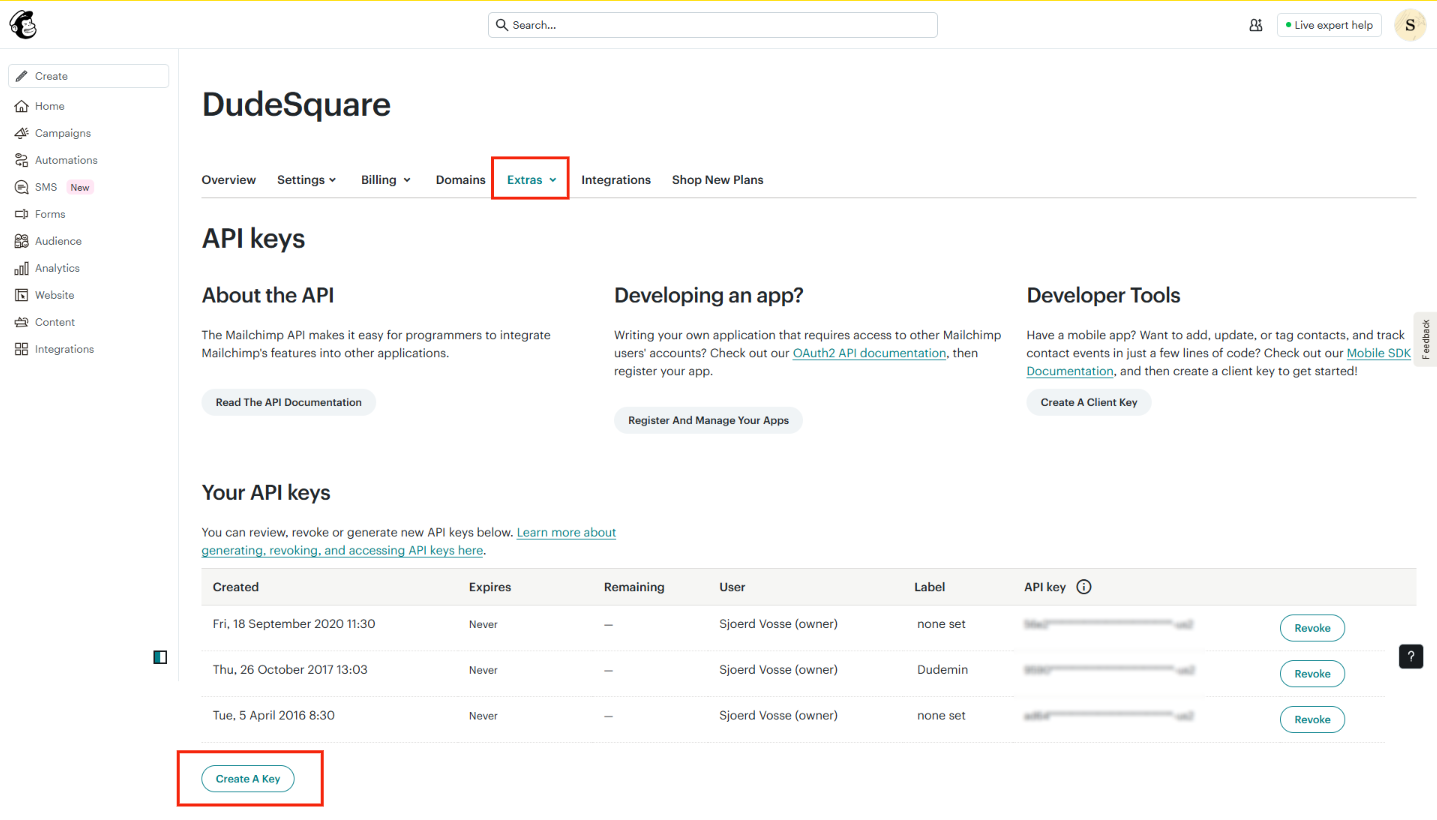Open the Settings dropdown tab
1437x820 pixels.
coord(307,180)
